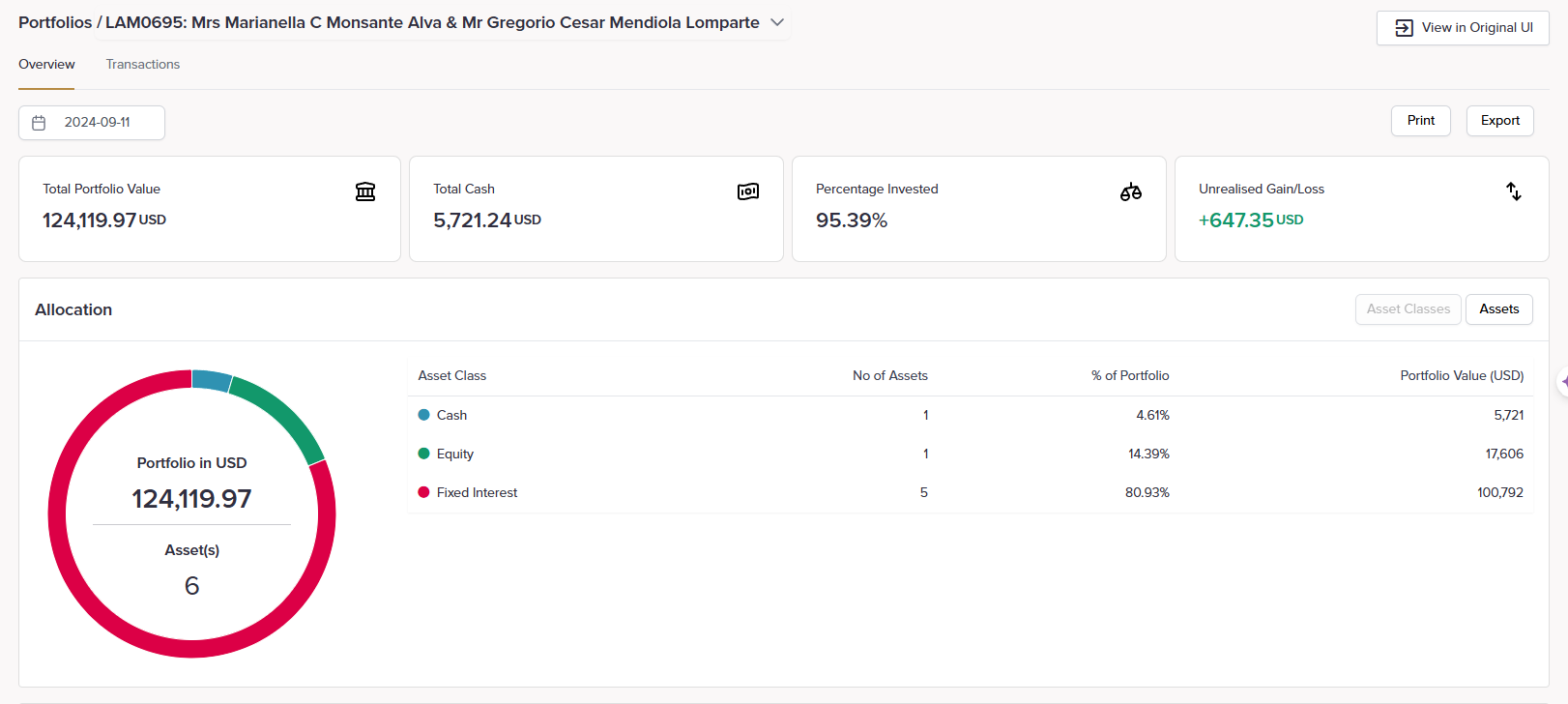Click the bank icon in Total Portfolio Value card
Viewport: 1568px width, 704px height.
[x=365, y=191]
